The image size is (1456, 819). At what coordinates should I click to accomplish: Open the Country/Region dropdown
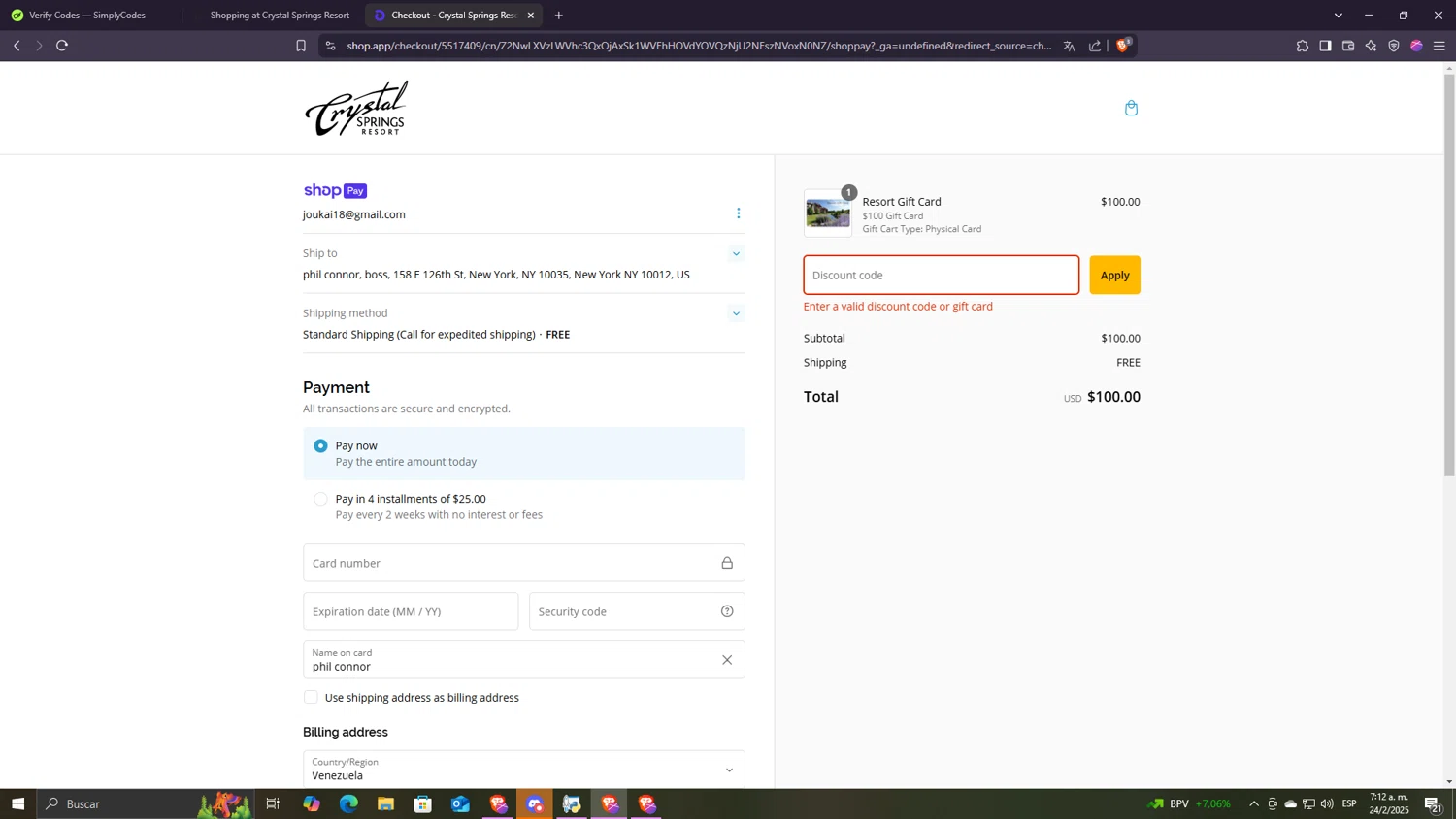coord(524,769)
